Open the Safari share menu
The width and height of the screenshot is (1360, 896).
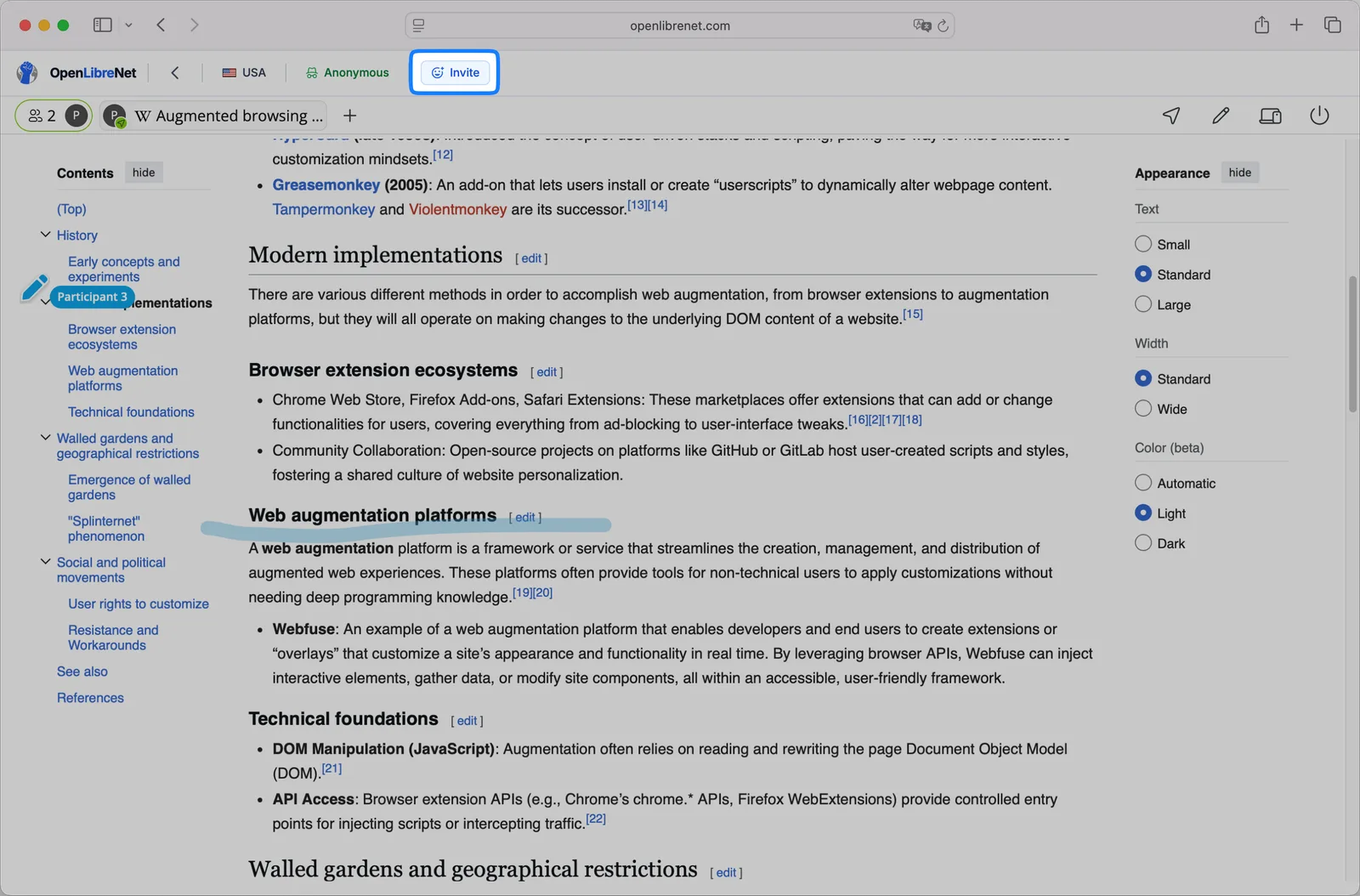[1261, 25]
